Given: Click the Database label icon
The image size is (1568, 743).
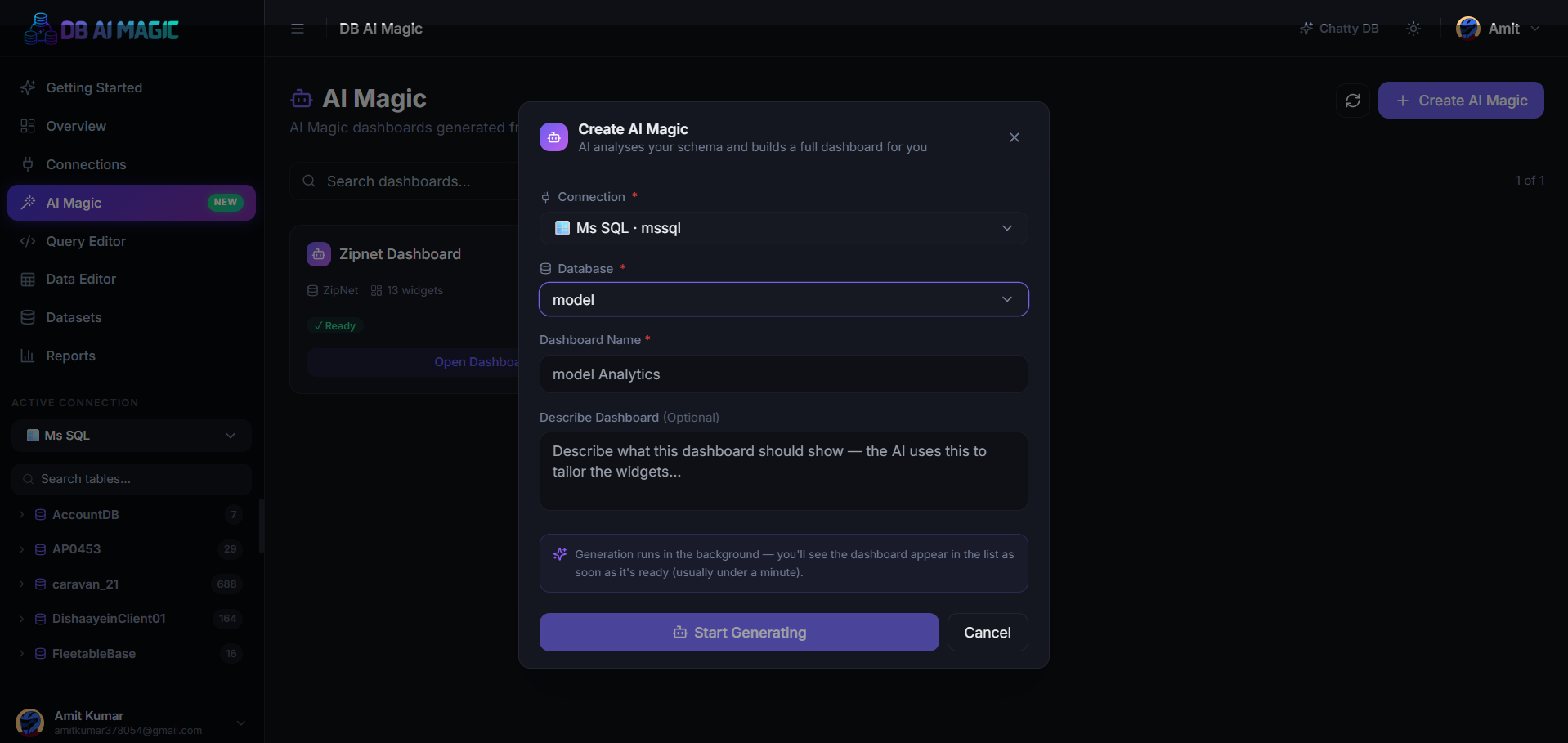Looking at the screenshot, I should [x=545, y=269].
